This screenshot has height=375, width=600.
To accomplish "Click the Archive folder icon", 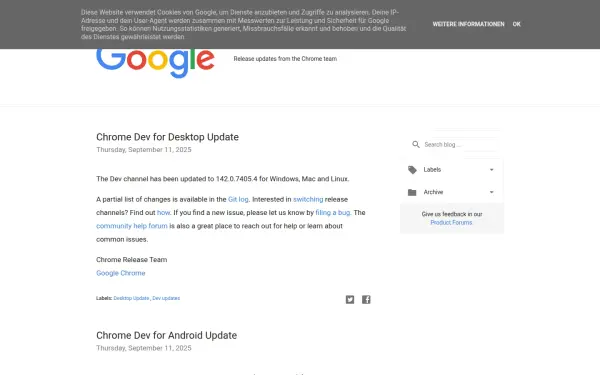I will [412, 192].
